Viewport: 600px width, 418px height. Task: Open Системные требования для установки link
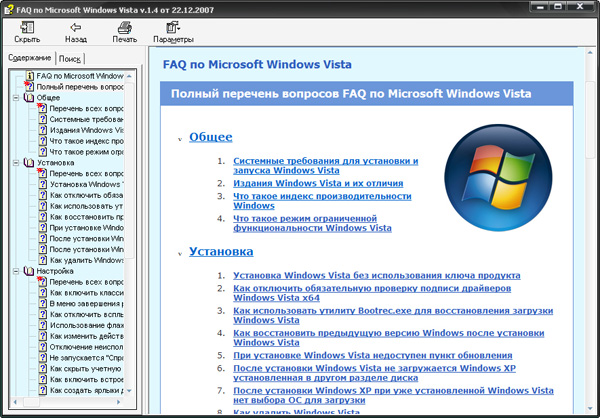[326, 166]
